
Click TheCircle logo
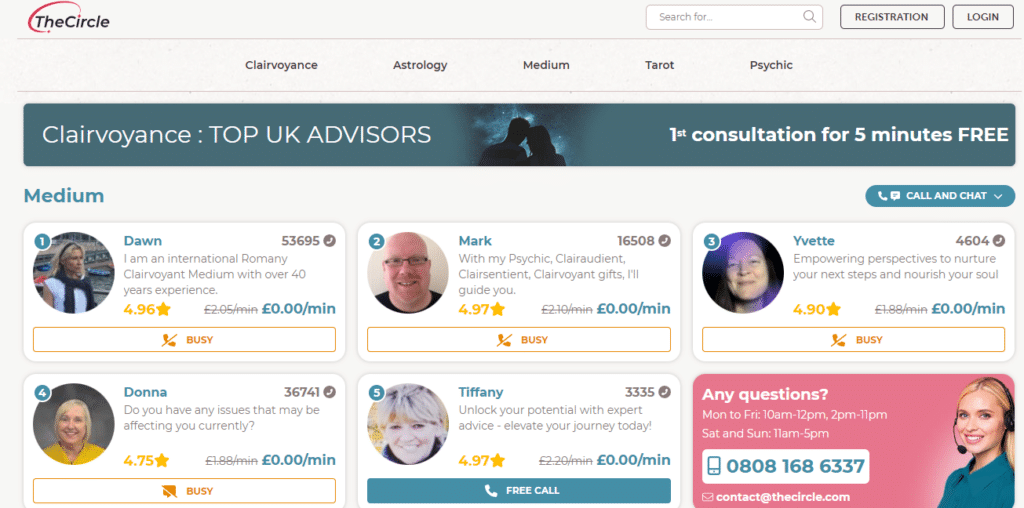pos(69,18)
